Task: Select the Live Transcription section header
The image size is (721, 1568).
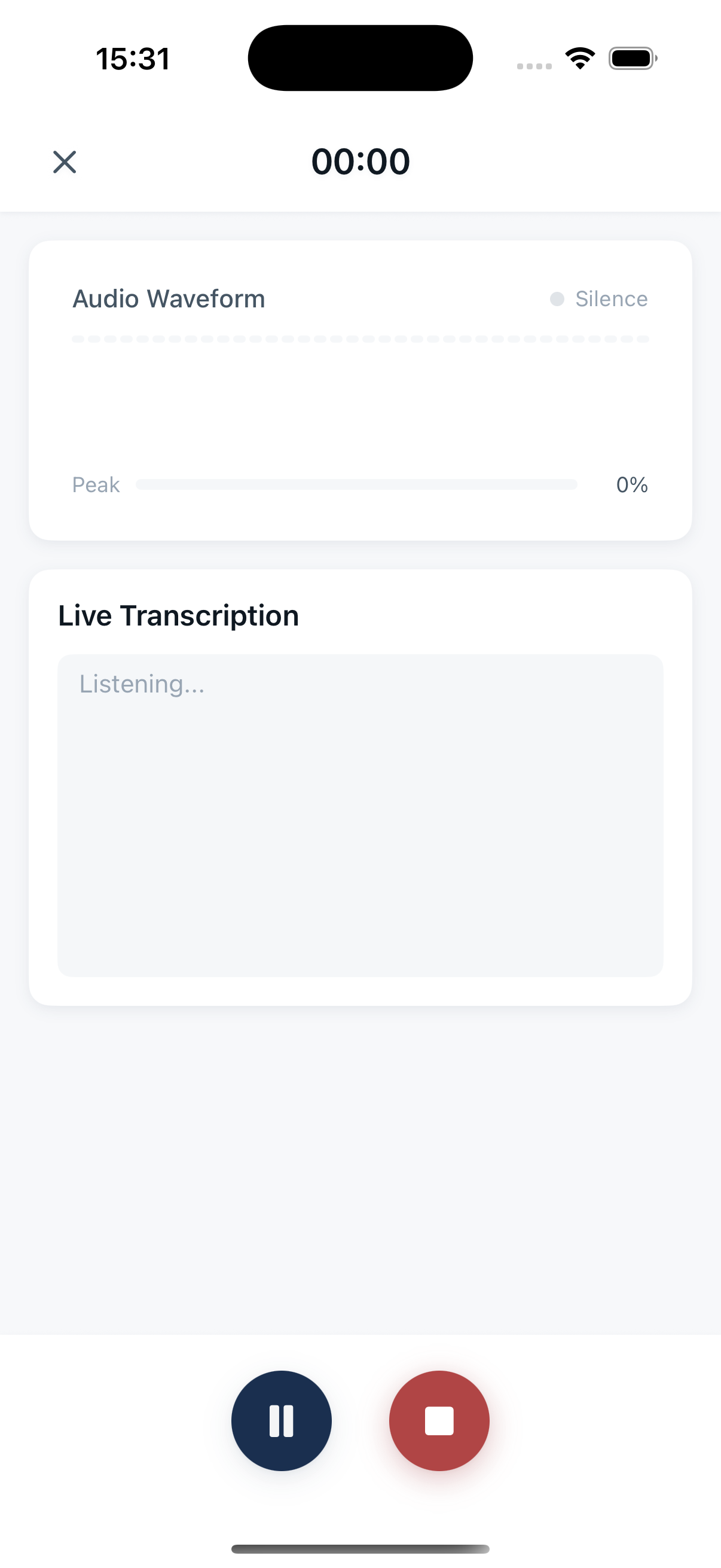Action: pos(178,615)
